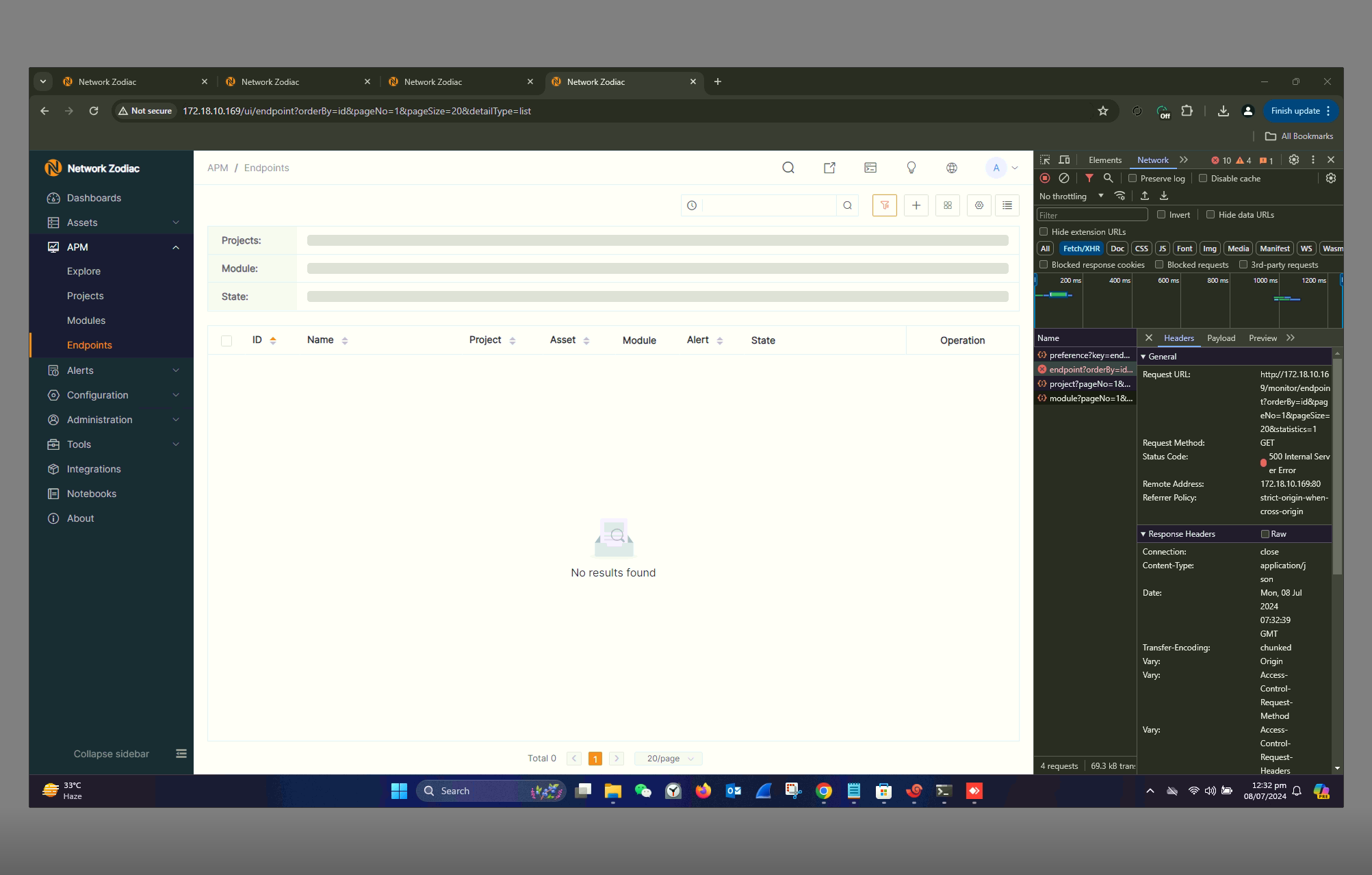Toggle the select-all table checkbox

click(x=226, y=340)
